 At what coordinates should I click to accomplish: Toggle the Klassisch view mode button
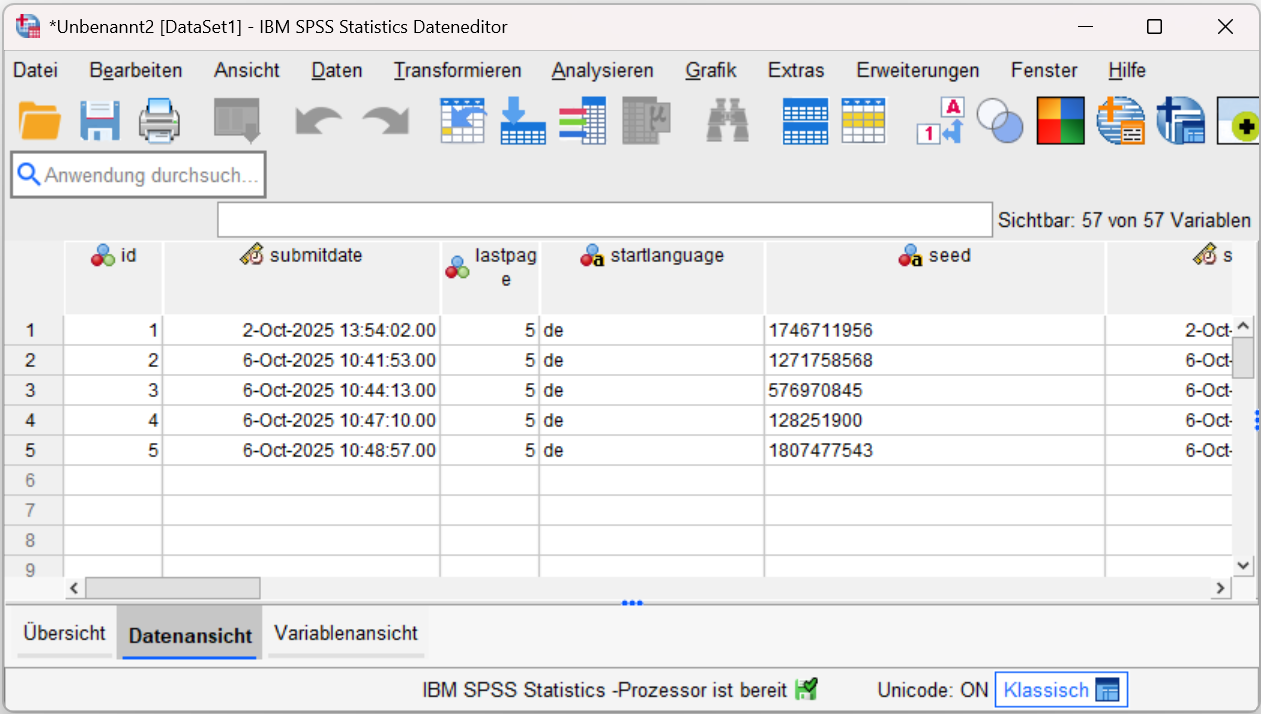click(1061, 690)
